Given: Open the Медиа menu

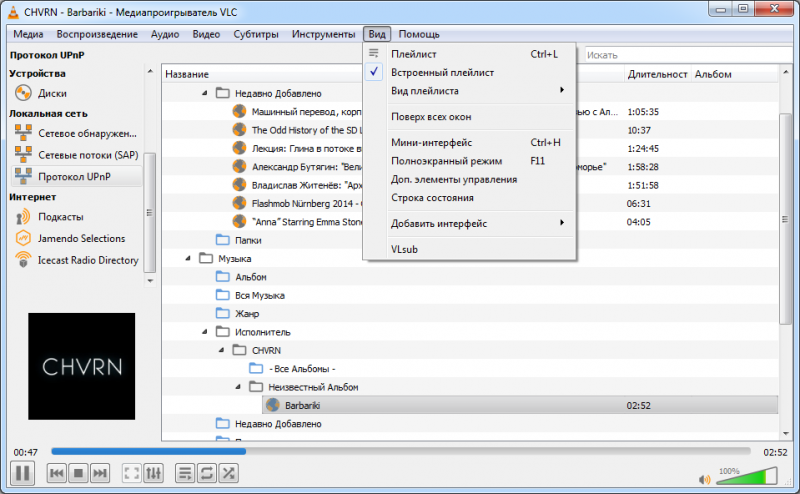Looking at the screenshot, I should (28, 34).
